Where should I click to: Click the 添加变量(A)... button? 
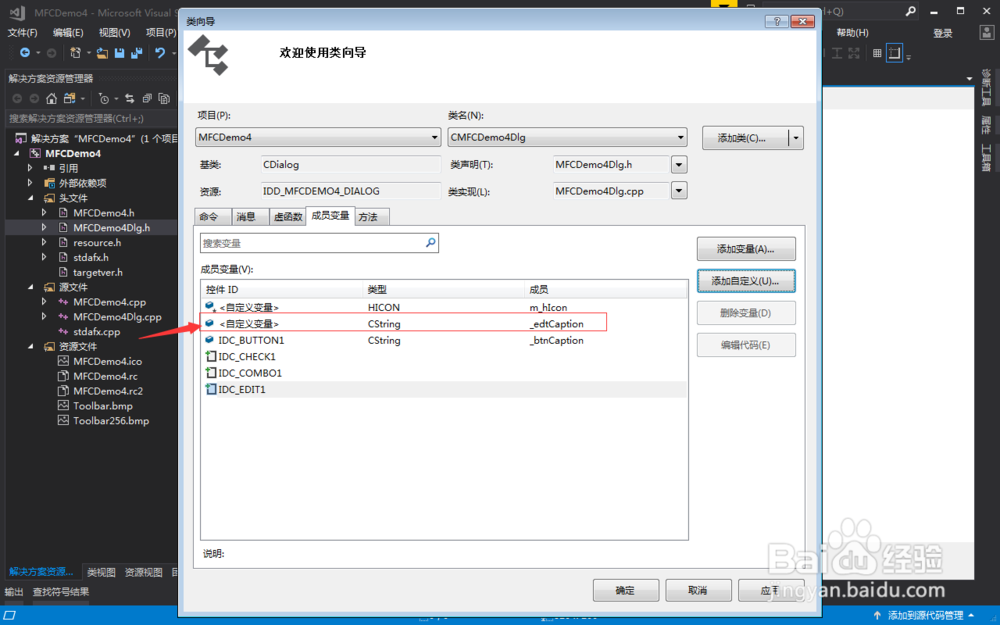(x=746, y=249)
